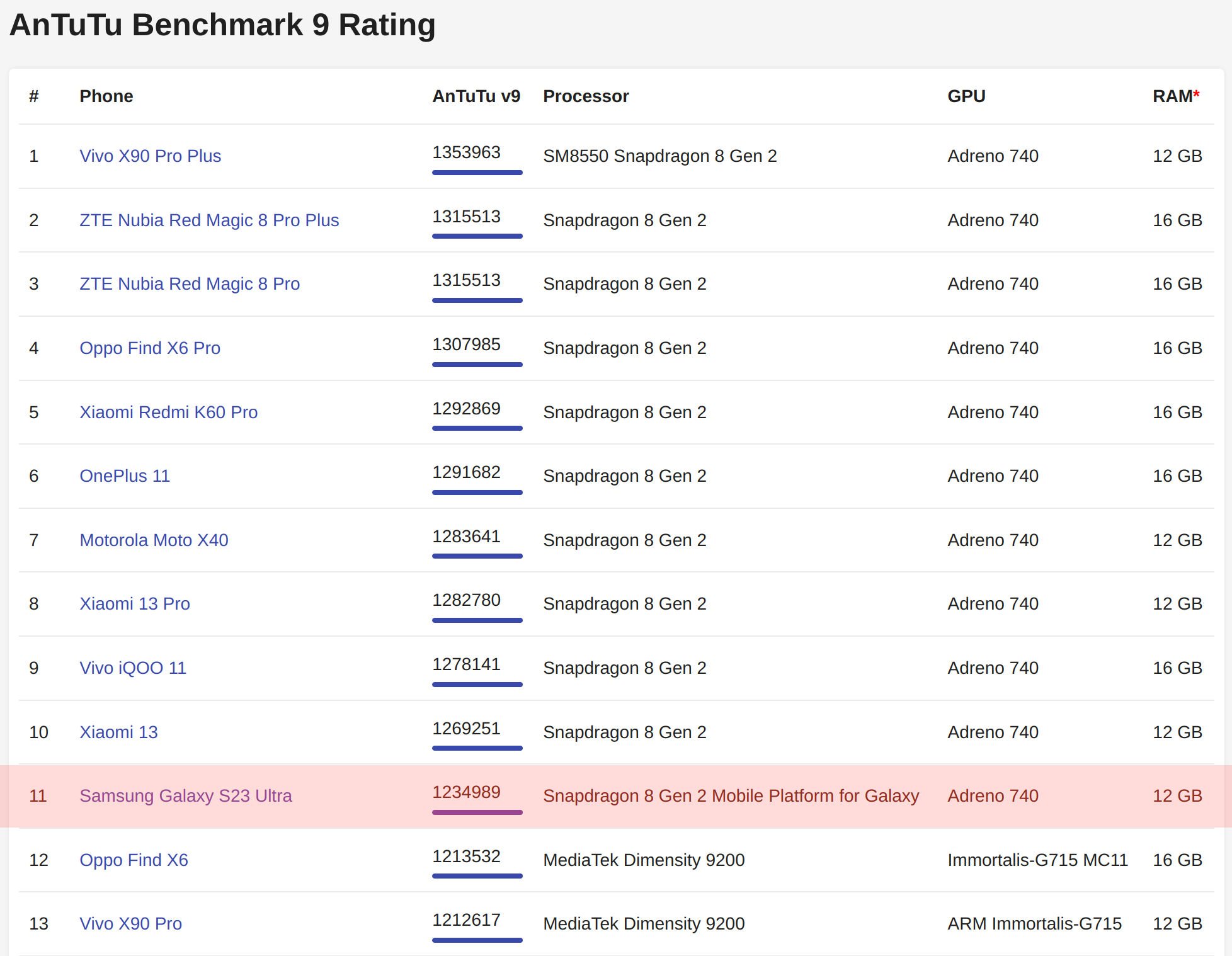Open the OnePlus 11 phone link
This screenshot has width=1232, height=956.
pos(125,476)
